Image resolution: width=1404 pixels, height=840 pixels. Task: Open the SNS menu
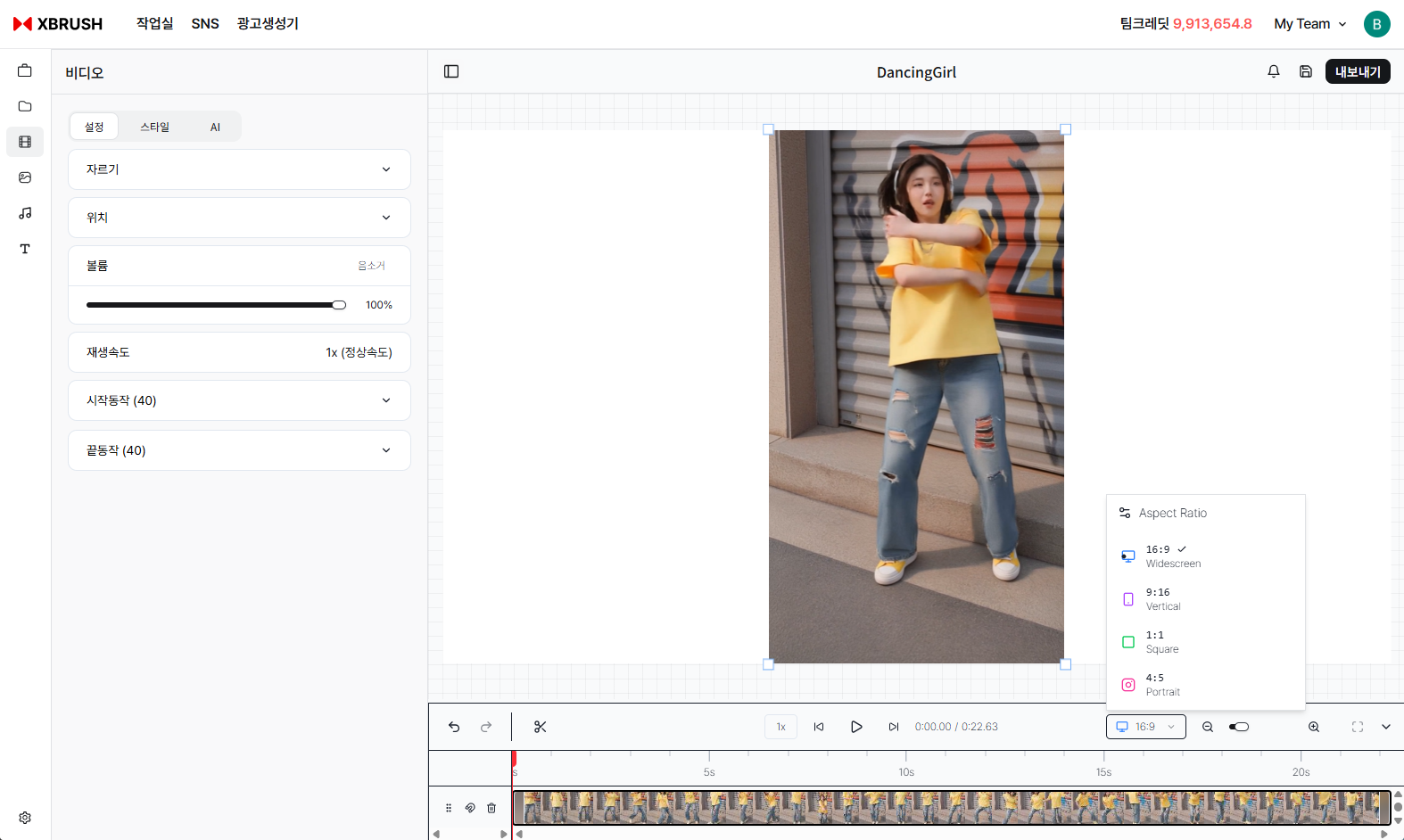(x=205, y=24)
